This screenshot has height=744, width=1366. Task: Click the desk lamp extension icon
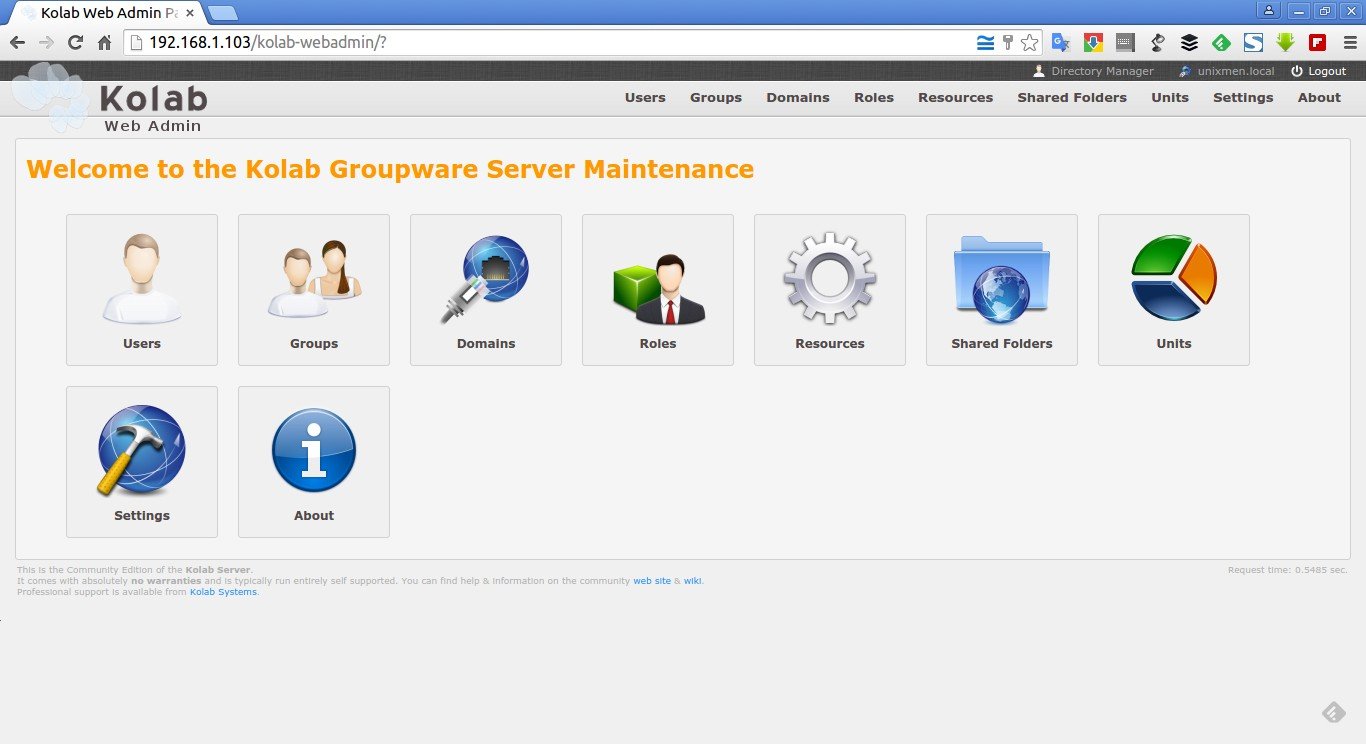click(x=1157, y=43)
